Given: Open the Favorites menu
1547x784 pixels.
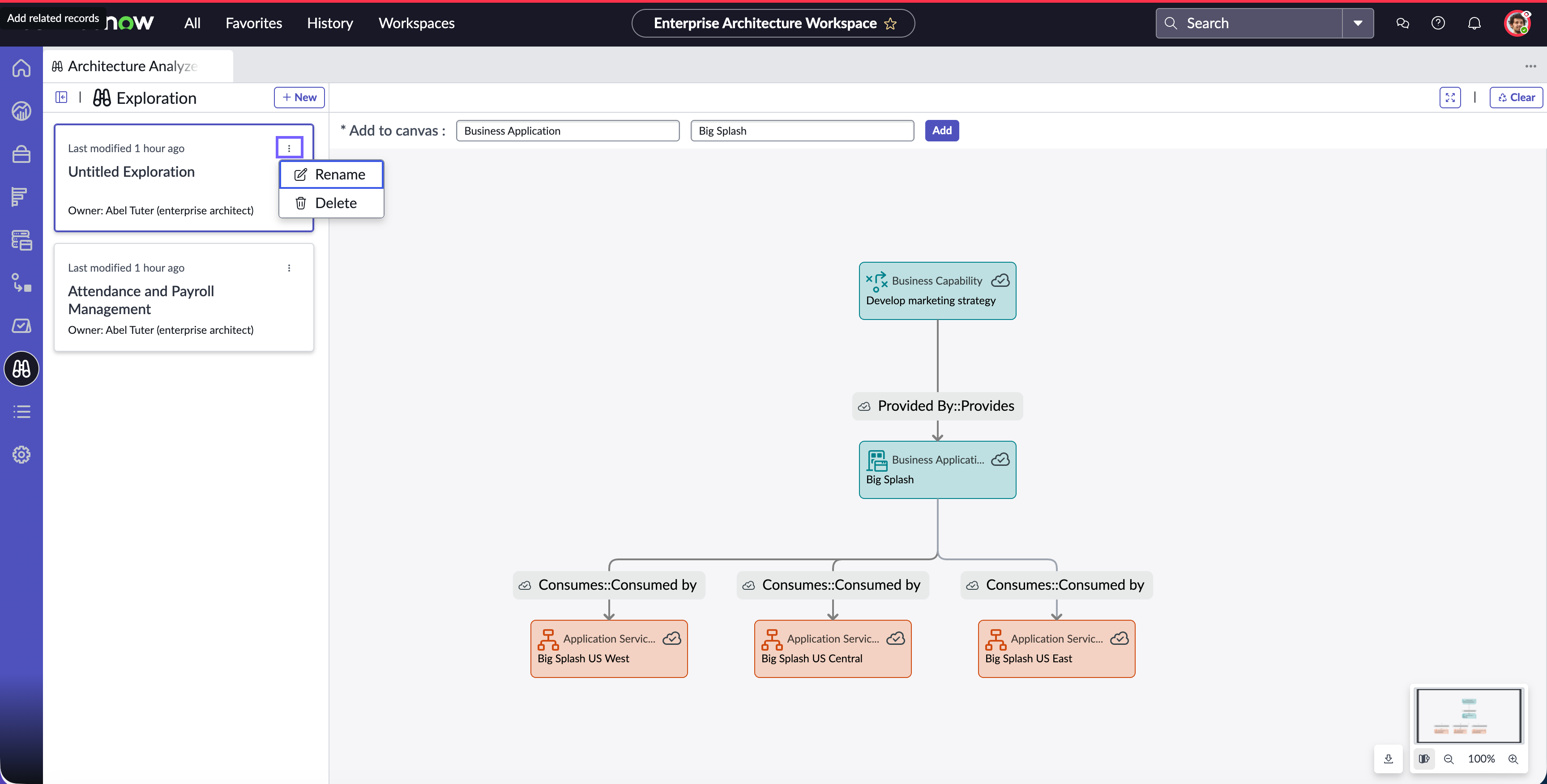Looking at the screenshot, I should (x=253, y=23).
